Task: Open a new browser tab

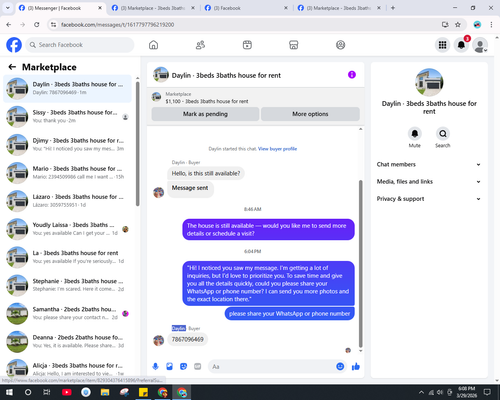Action: click(x=393, y=8)
